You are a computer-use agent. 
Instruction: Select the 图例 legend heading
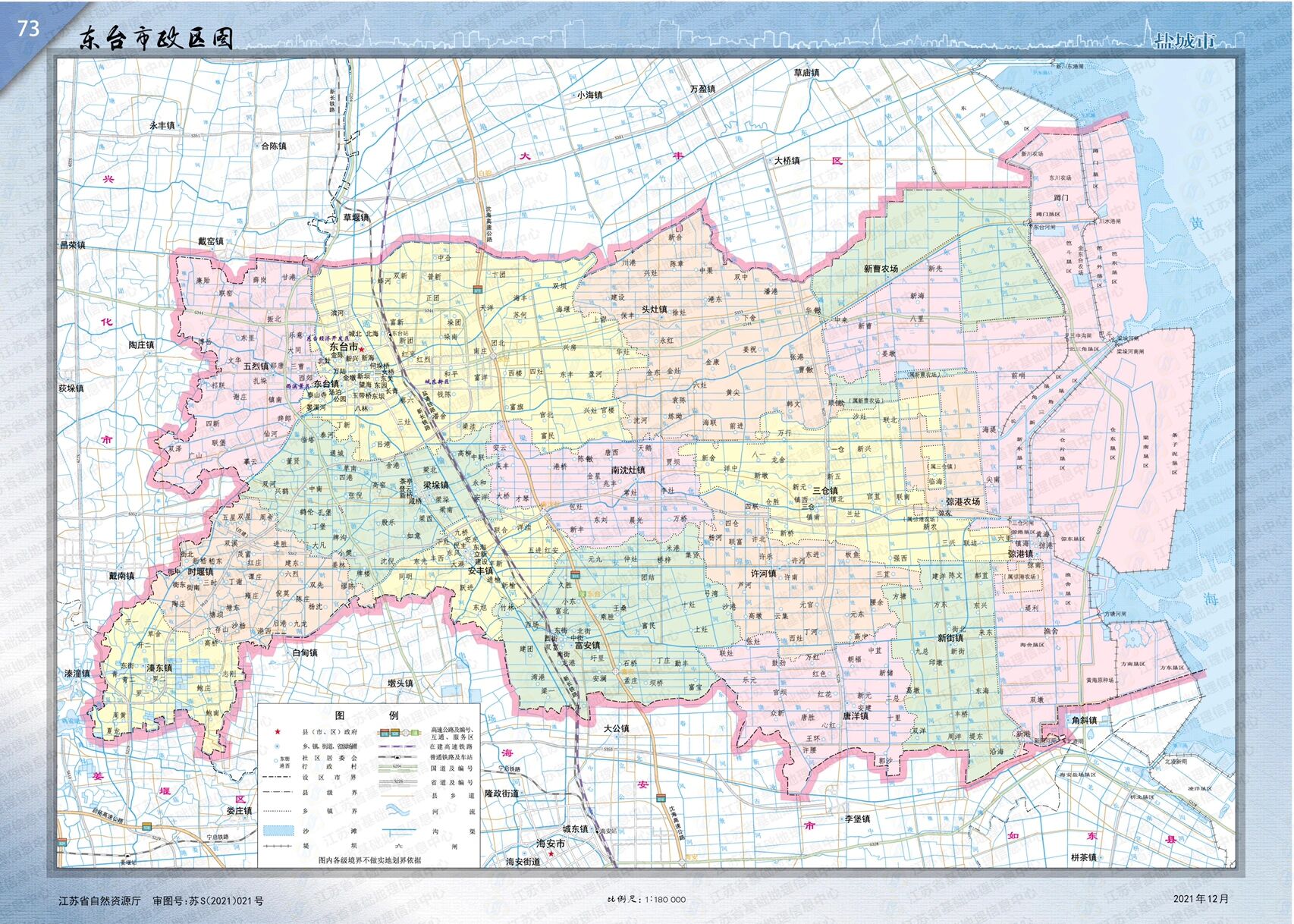(x=367, y=715)
